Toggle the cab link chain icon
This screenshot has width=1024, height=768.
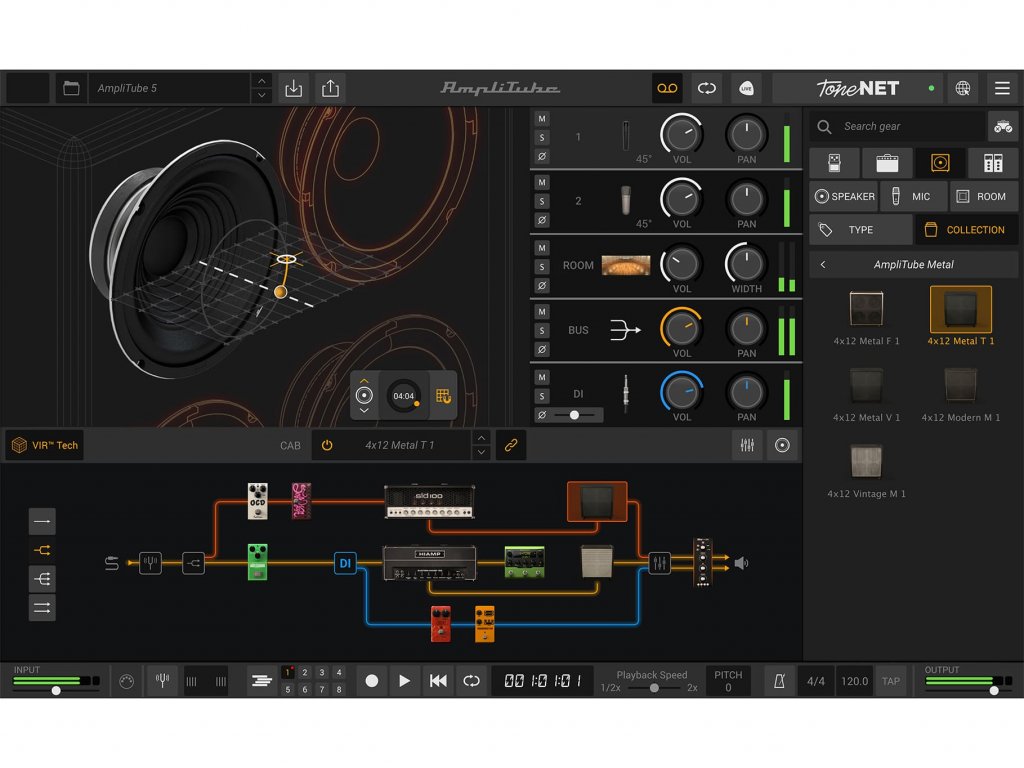coord(511,445)
